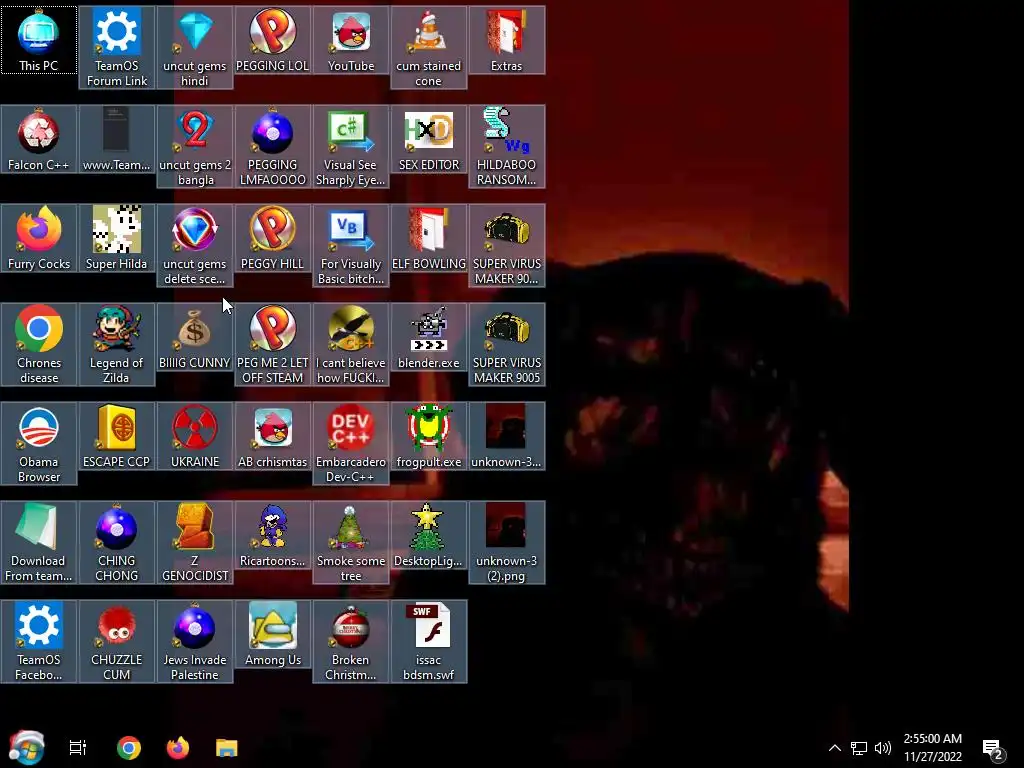Expand the hidden system tray icons

(835, 748)
